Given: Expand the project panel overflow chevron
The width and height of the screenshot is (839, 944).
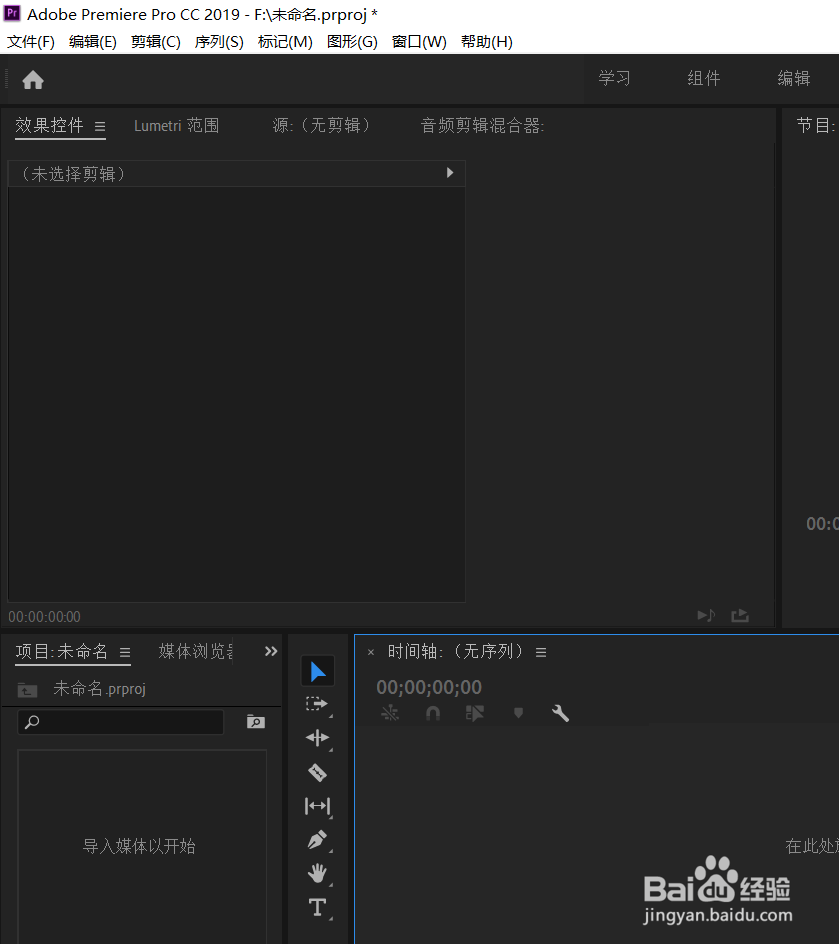Looking at the screenshot, I should click(x=270, y=650).
